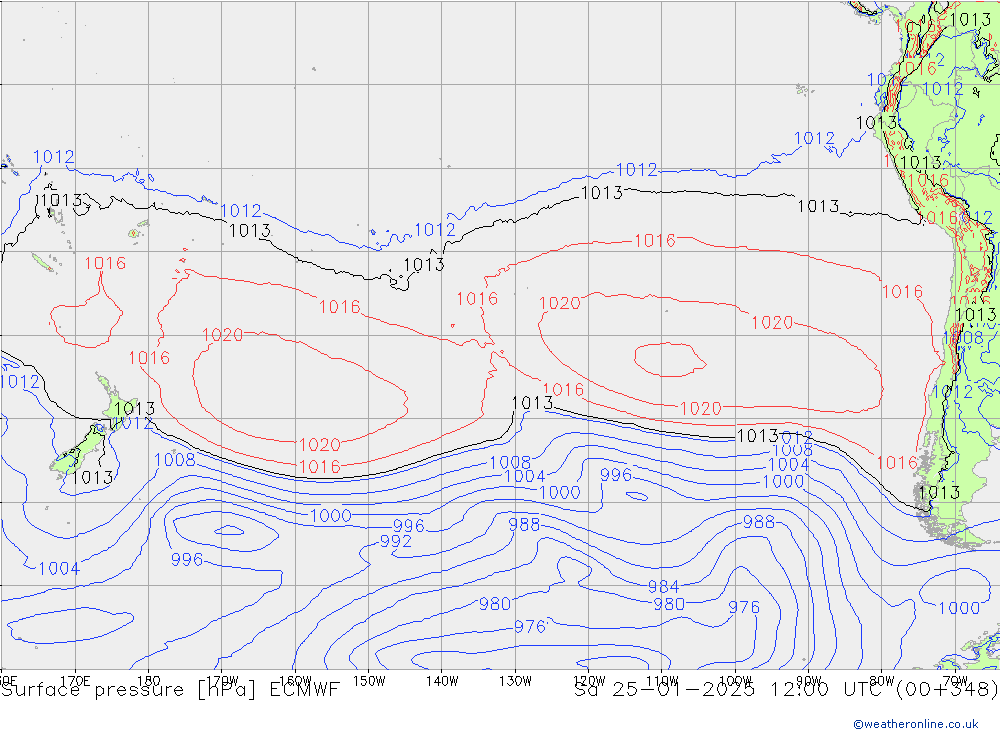
Task: Click the Surface pressure [hPa] ECMWF title
Action: point(170,689)
